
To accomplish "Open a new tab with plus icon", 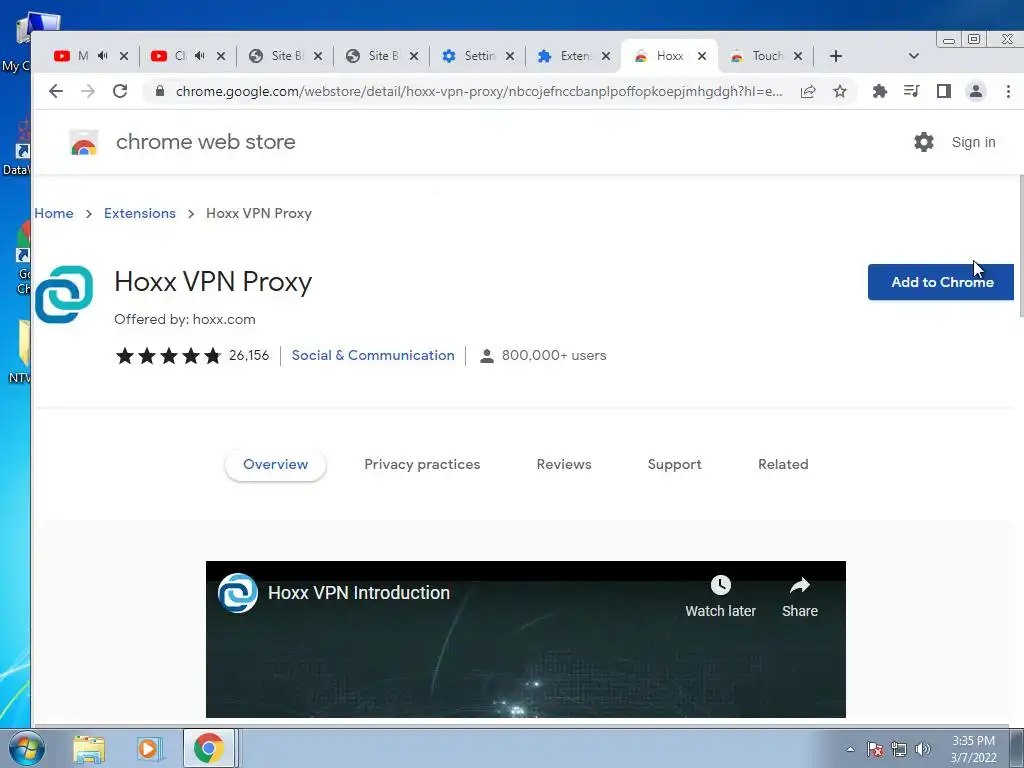I will click(836, 56).
